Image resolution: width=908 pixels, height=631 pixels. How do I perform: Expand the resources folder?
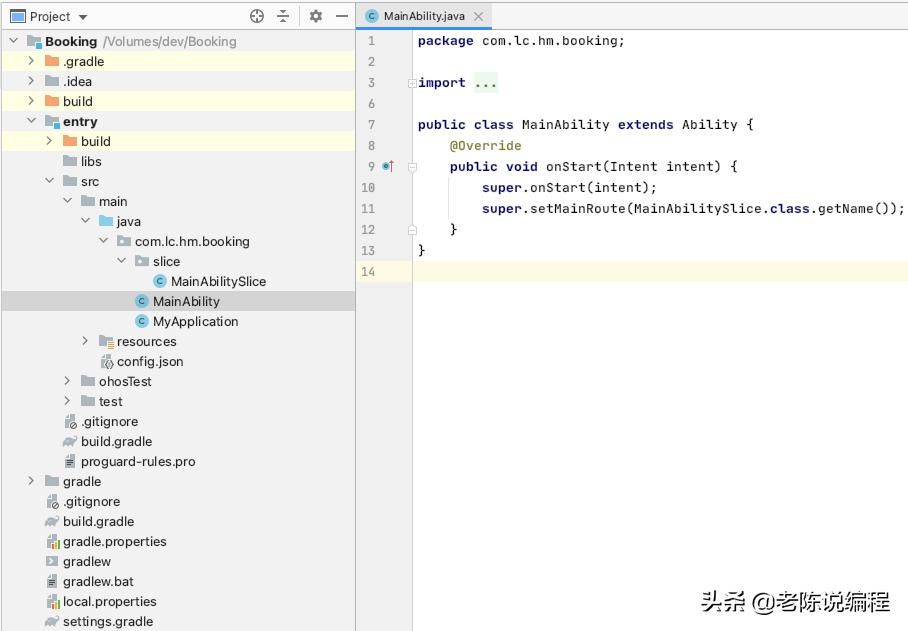85,341
